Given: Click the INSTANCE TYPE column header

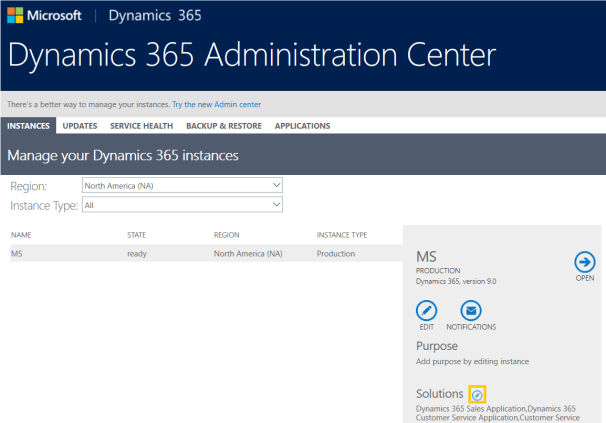Looking at the screenshot, I should (x=342, y=235).
